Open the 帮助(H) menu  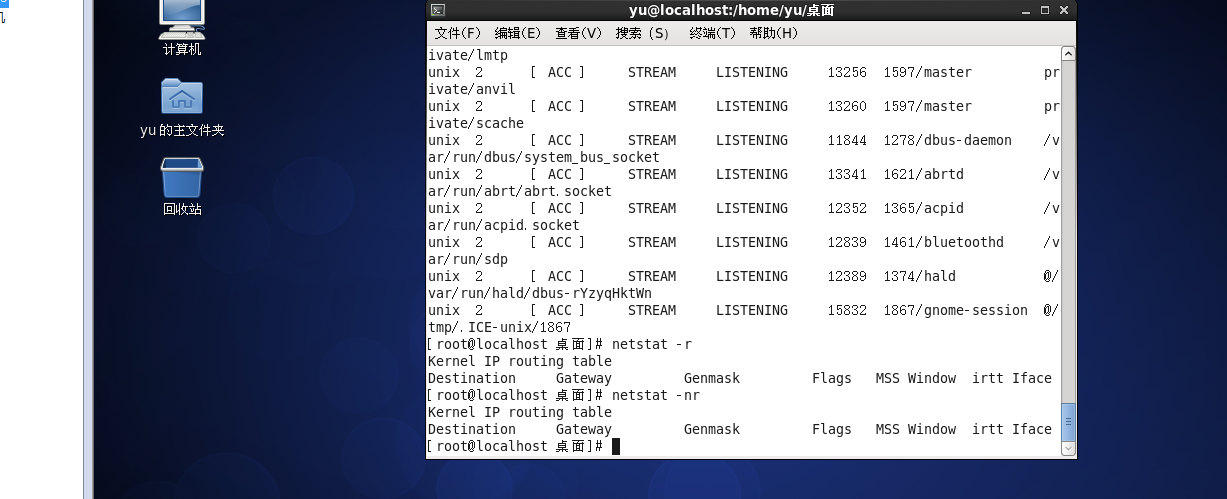click(x=774, y=33)
